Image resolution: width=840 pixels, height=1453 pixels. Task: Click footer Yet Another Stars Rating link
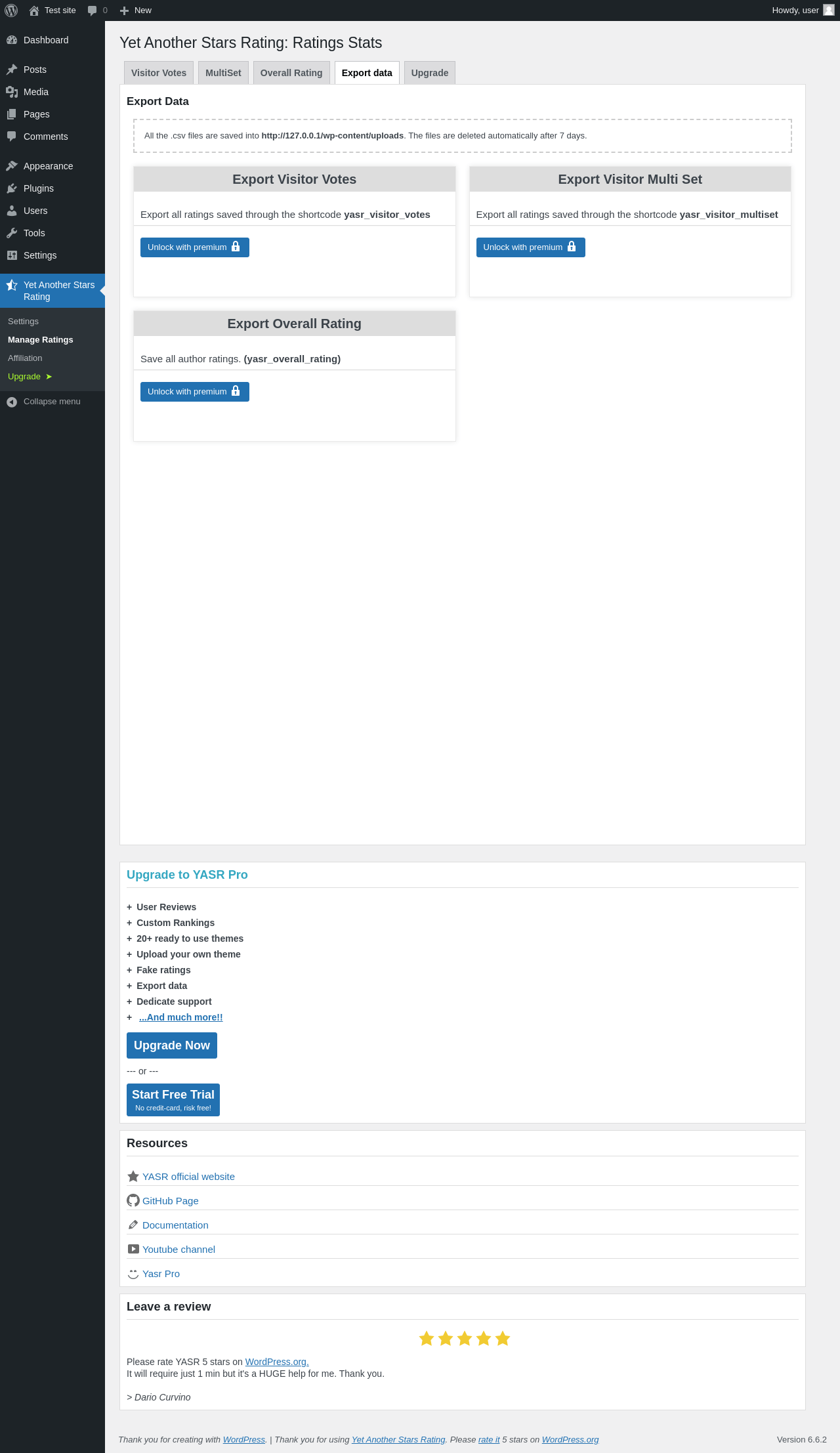[398, 1439]
